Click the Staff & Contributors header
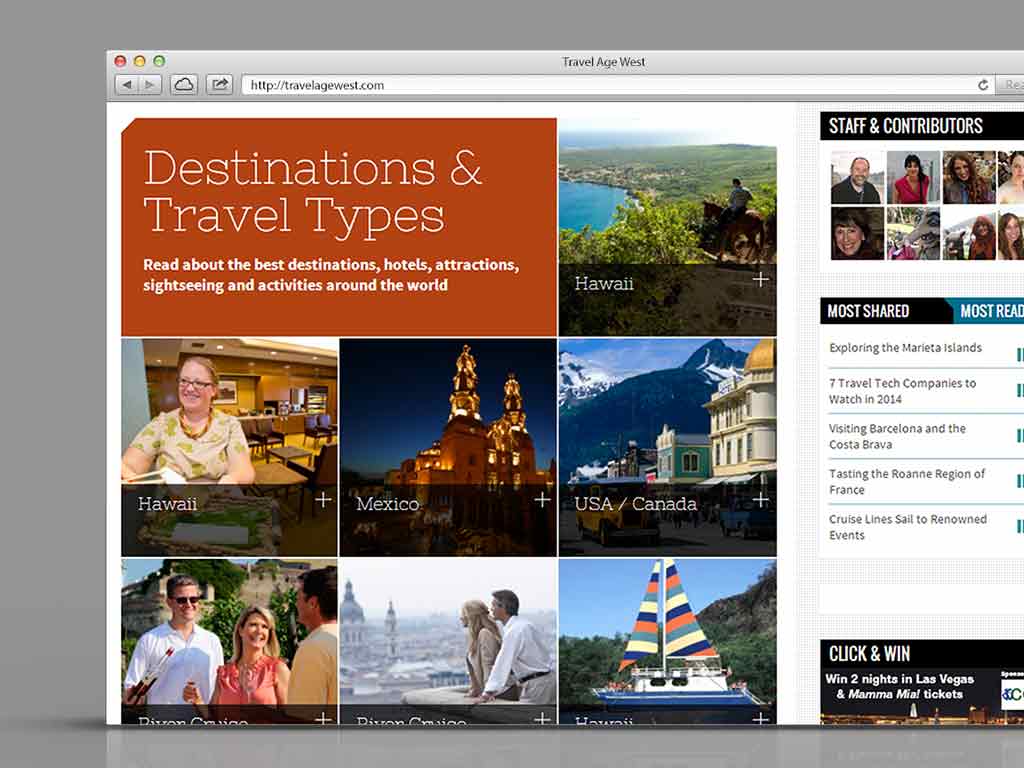The image size is (1024, 768). pyautogui.click(x=922, y=125)
